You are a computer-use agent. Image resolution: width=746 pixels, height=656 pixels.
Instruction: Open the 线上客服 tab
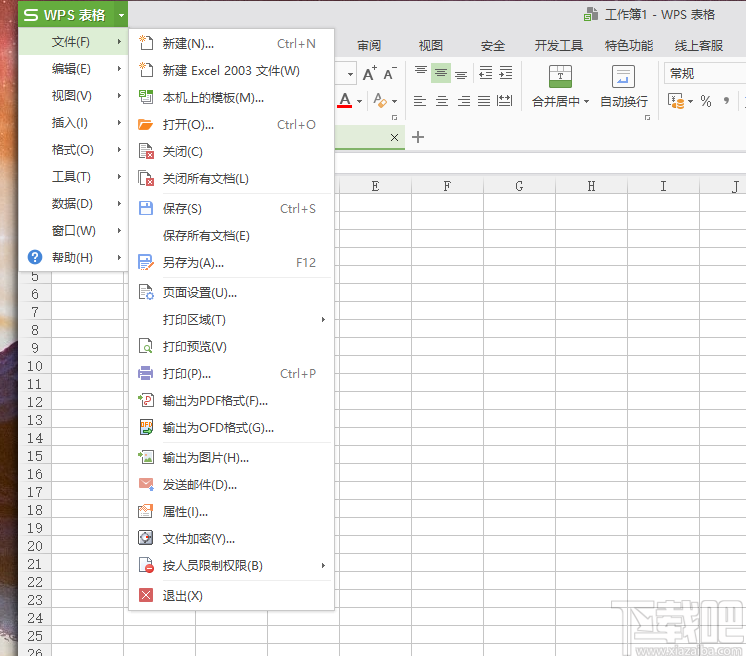pyautogui.click(x=698, y=46)
